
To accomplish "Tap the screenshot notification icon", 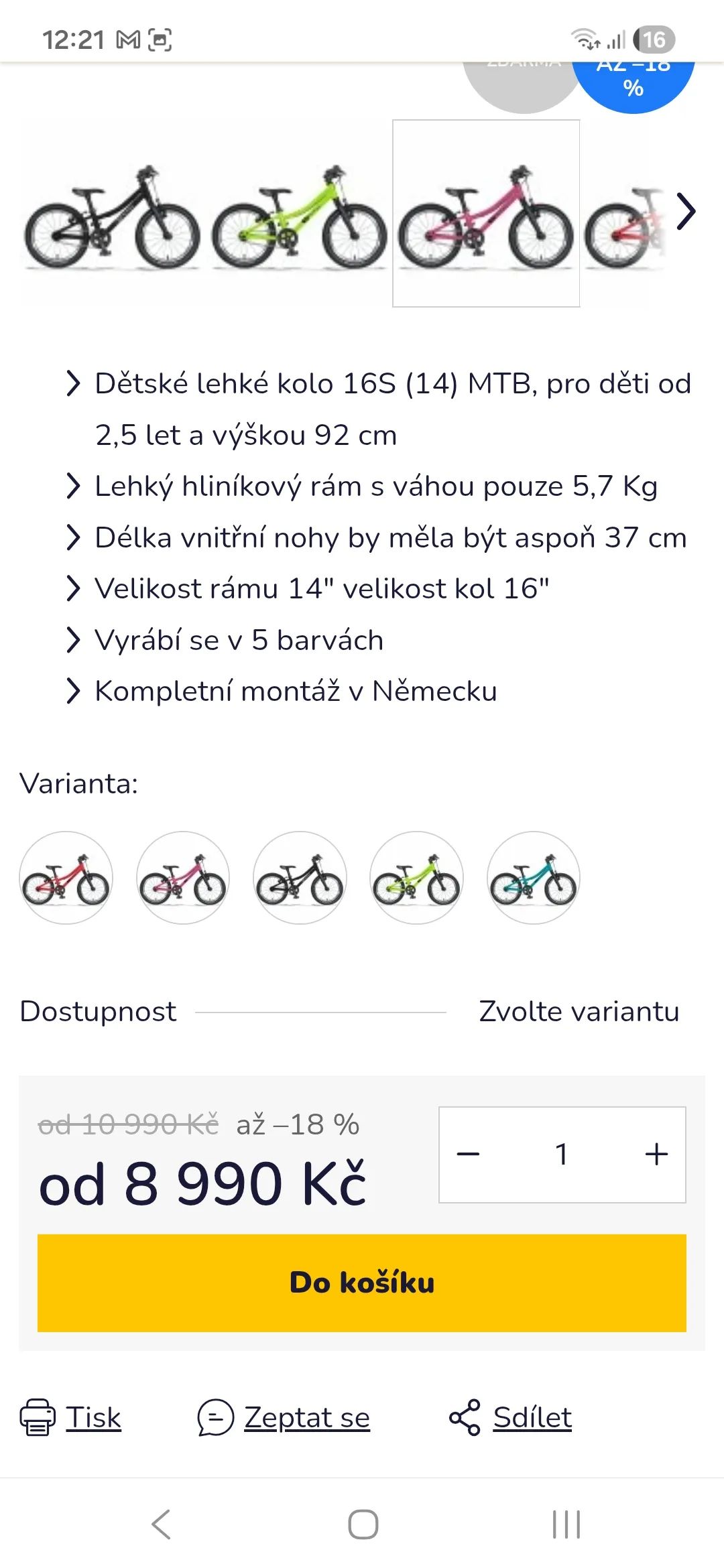I will tap(160, 40).
